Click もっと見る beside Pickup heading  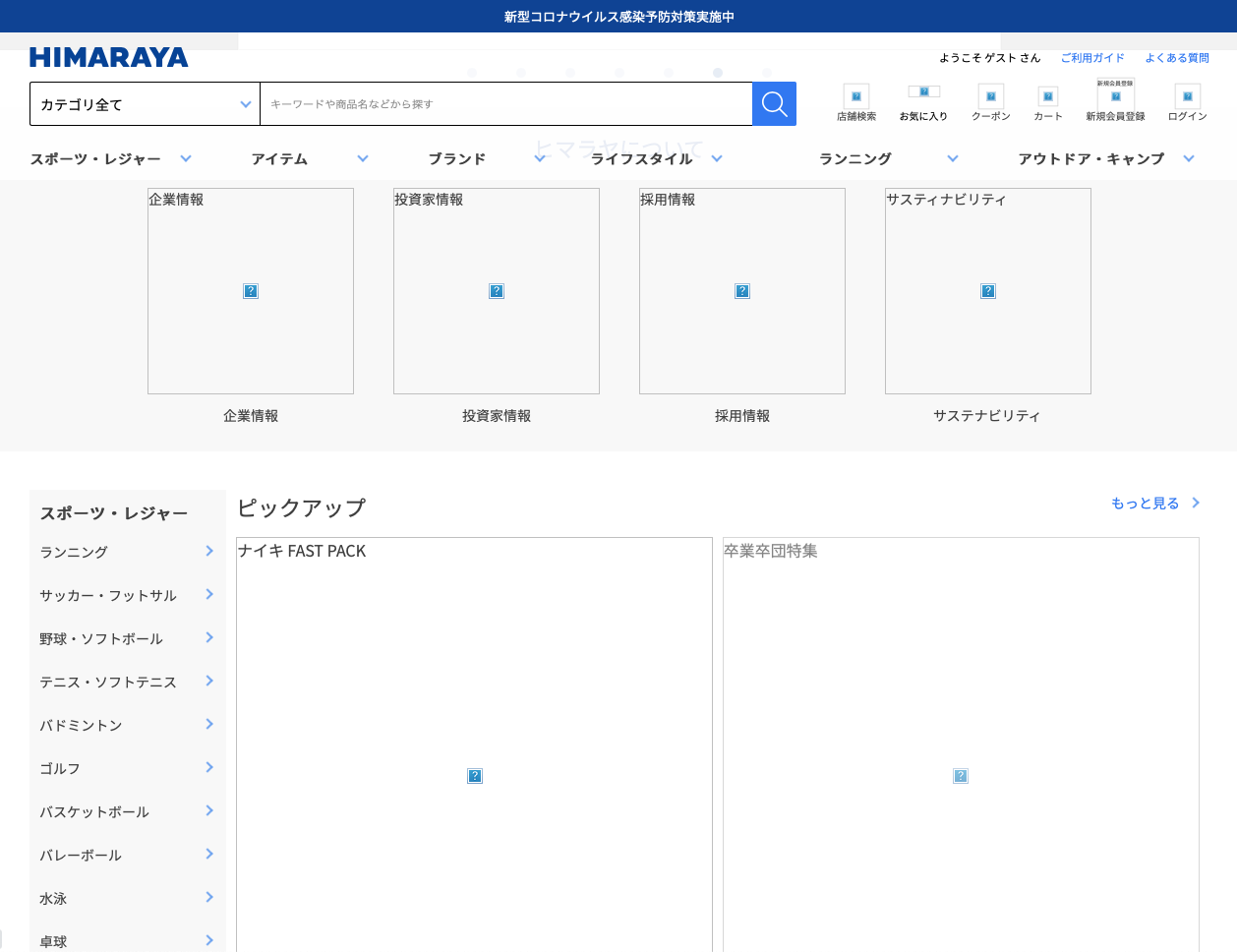pos(1154,504)
